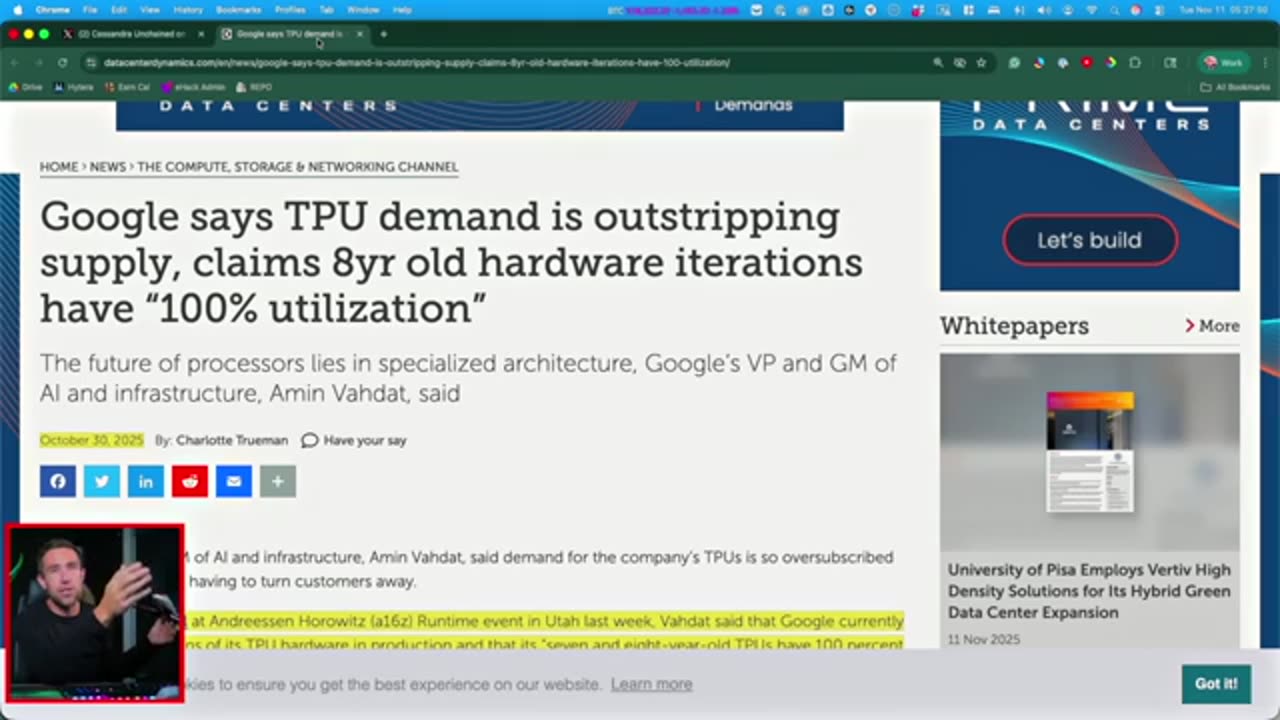Open eHack Admin bookmark
This screenshot has height=720, width=1280.
[x=194, y=87]
